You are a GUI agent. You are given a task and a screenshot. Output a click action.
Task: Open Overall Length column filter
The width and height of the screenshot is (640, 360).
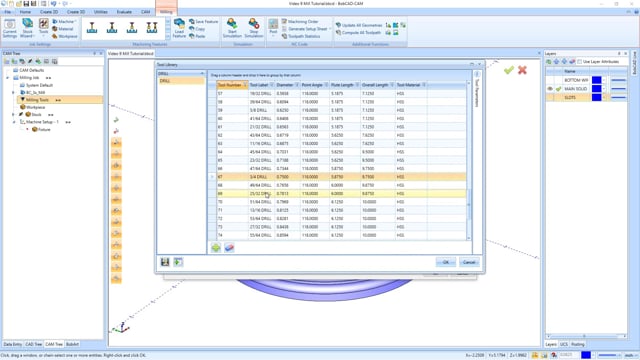(x=392, y=85)
